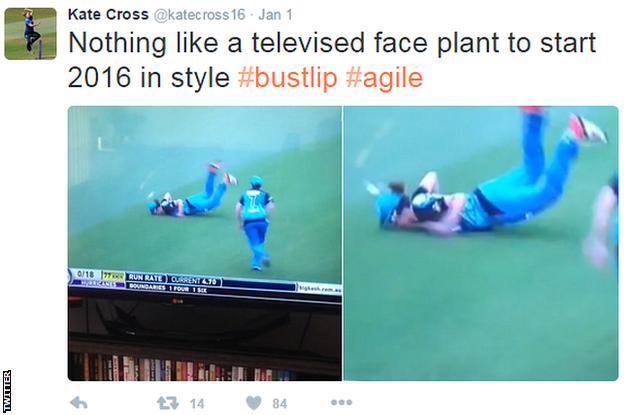Open the Jan 1 timestamp link
Screen dimensions: 624x415
click(275, 15)
